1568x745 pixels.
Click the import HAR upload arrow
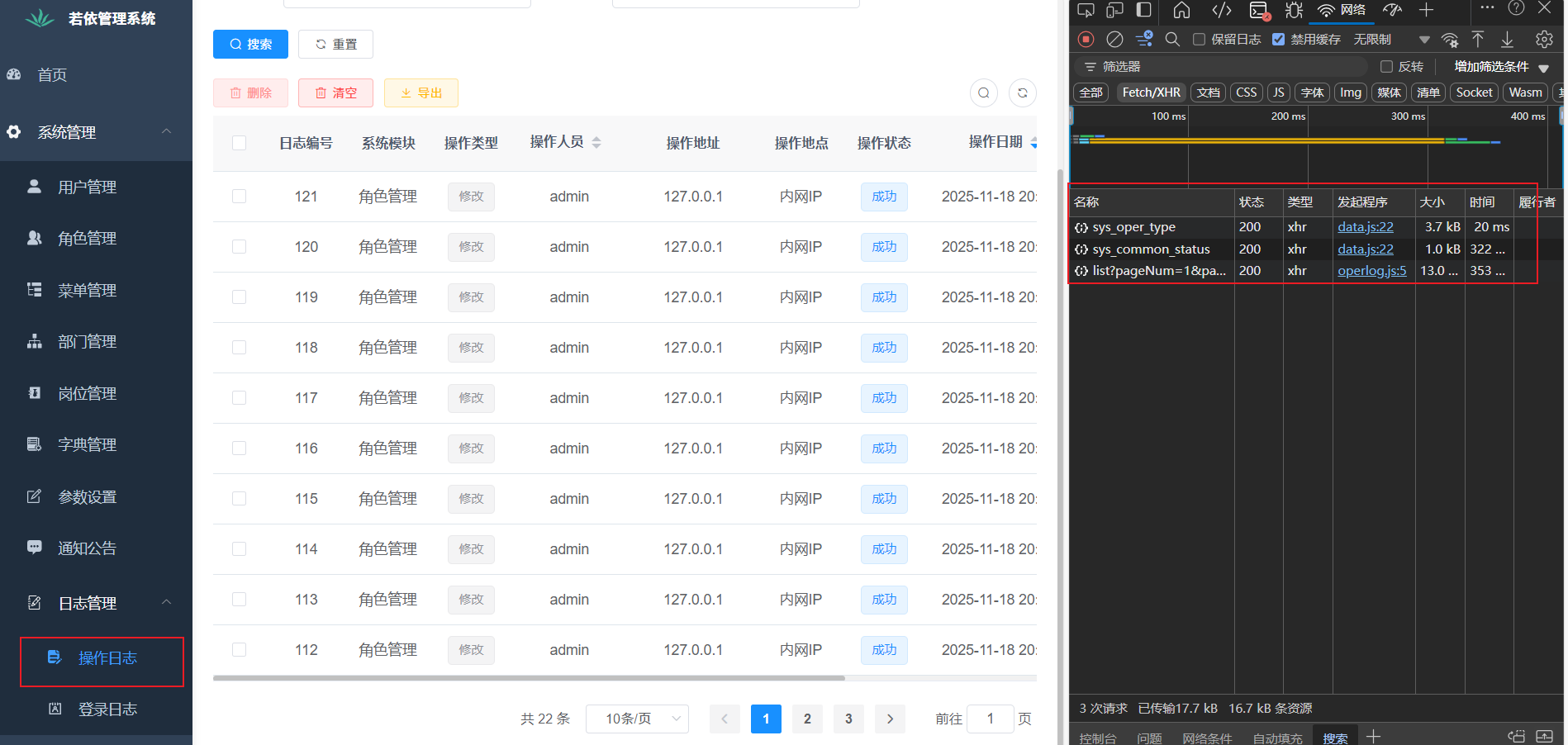coord(1478,39)
